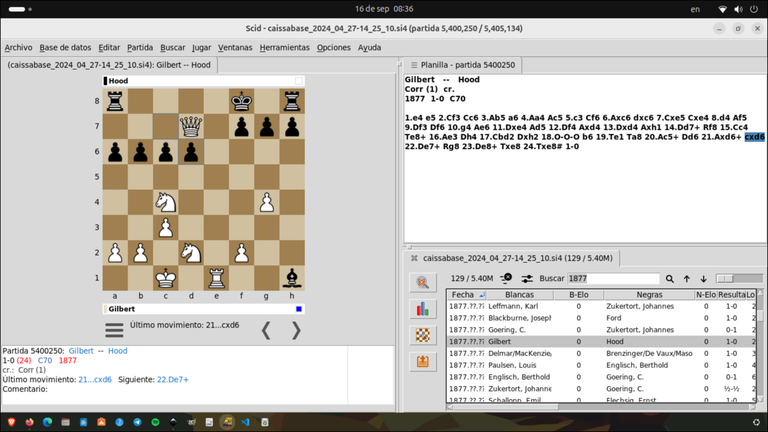Click the search magnifier next to Buscar field
Viewport: 768px width, 432px height.
[670, 279]
